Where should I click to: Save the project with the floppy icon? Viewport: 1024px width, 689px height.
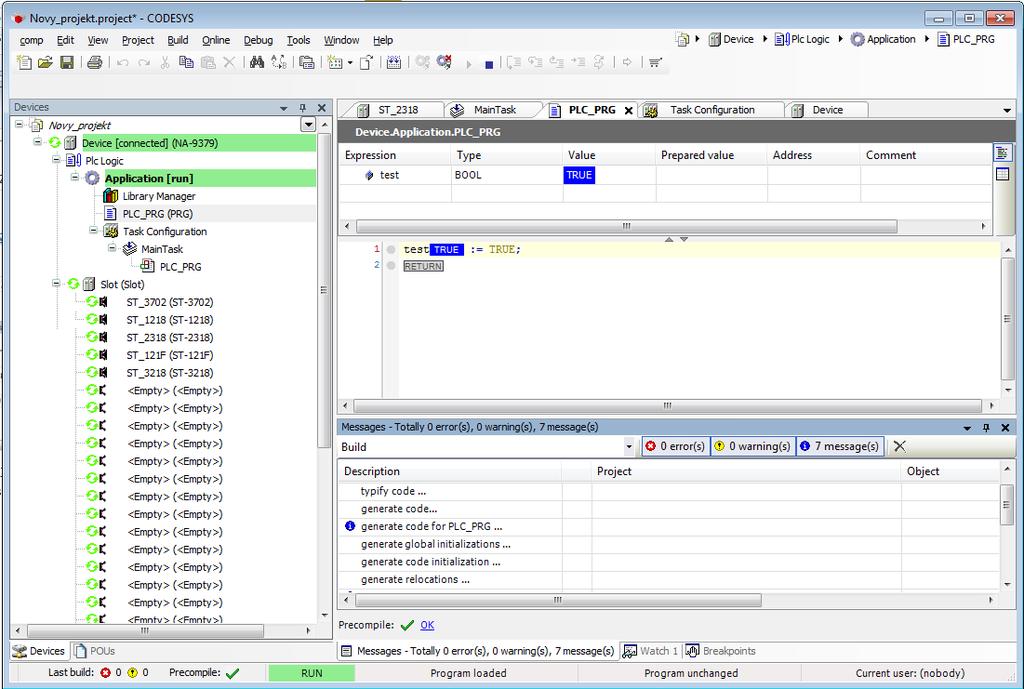pyautogui.click(x=67, y=62)
